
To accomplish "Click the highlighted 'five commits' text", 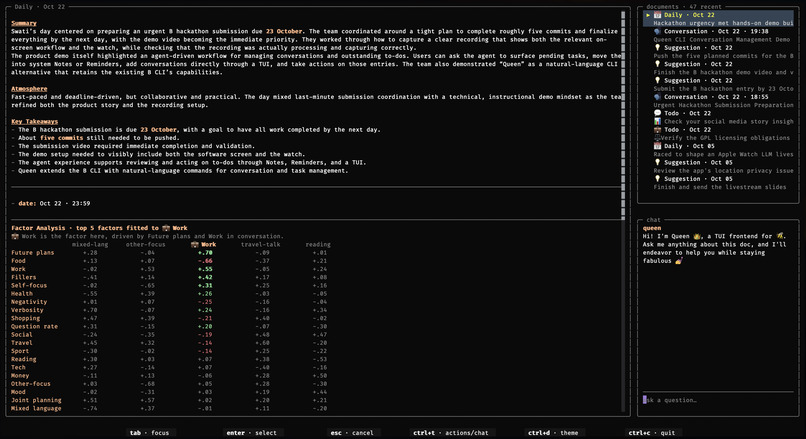I will tap(61, 138).
